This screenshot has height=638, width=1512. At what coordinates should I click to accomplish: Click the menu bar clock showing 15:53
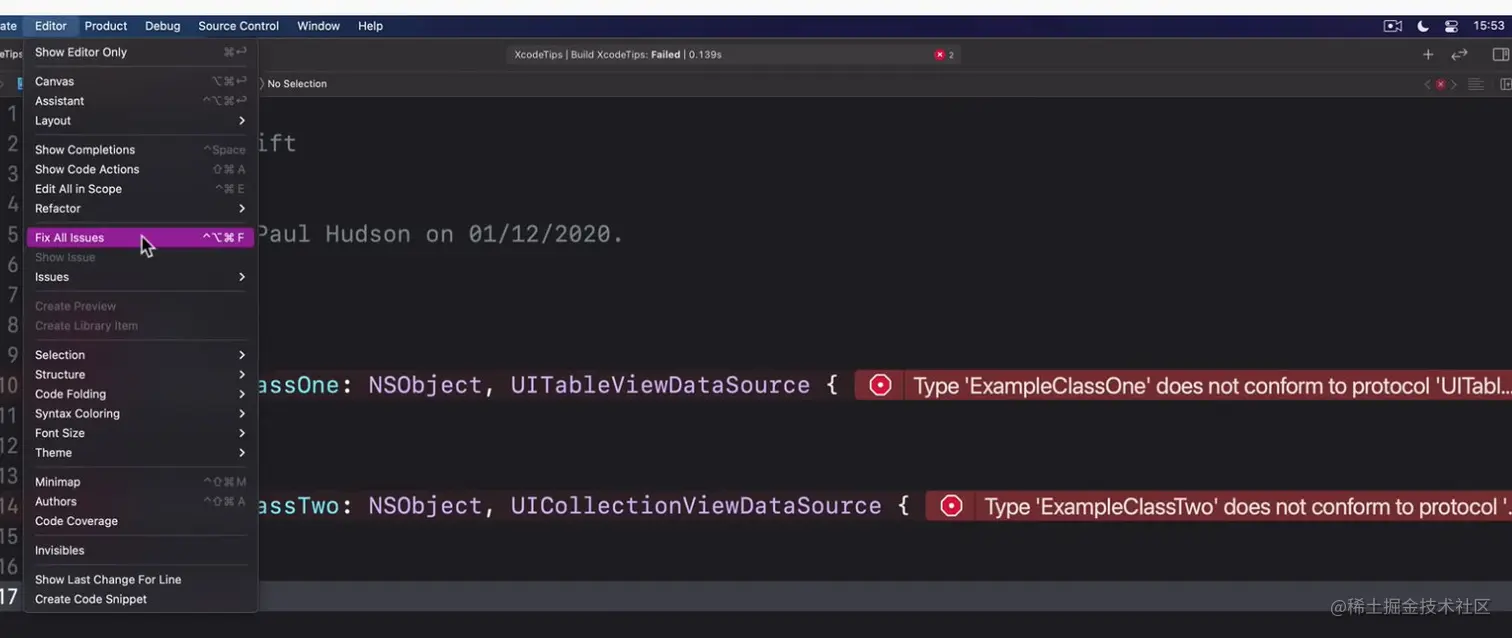[x=1489, y=26]
